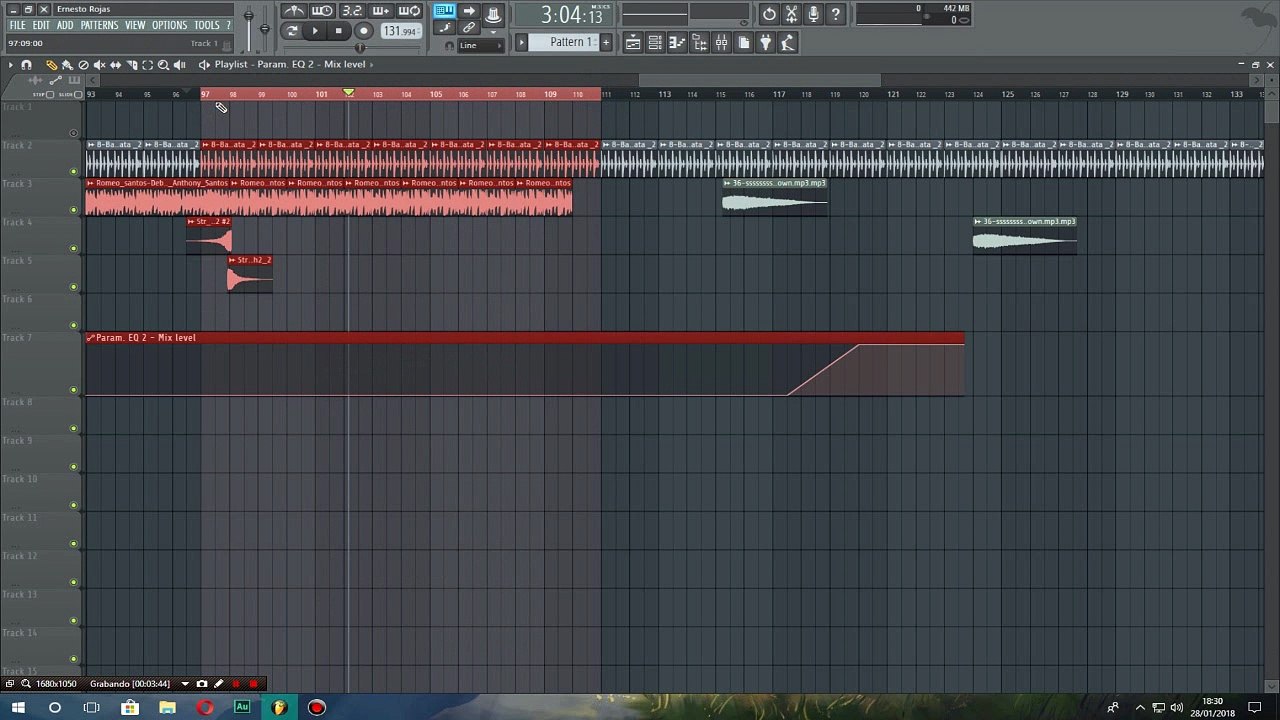Image resolution: width=1280 pixels, height=720 pixels.
Task: Open the project files copy icon
Action: [743, 42]
